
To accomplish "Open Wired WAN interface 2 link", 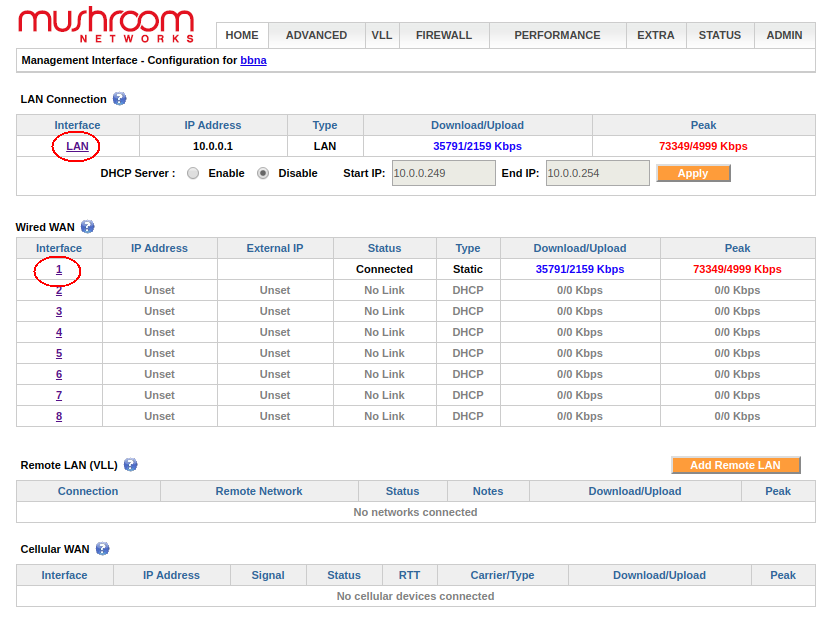I will 59,291.
